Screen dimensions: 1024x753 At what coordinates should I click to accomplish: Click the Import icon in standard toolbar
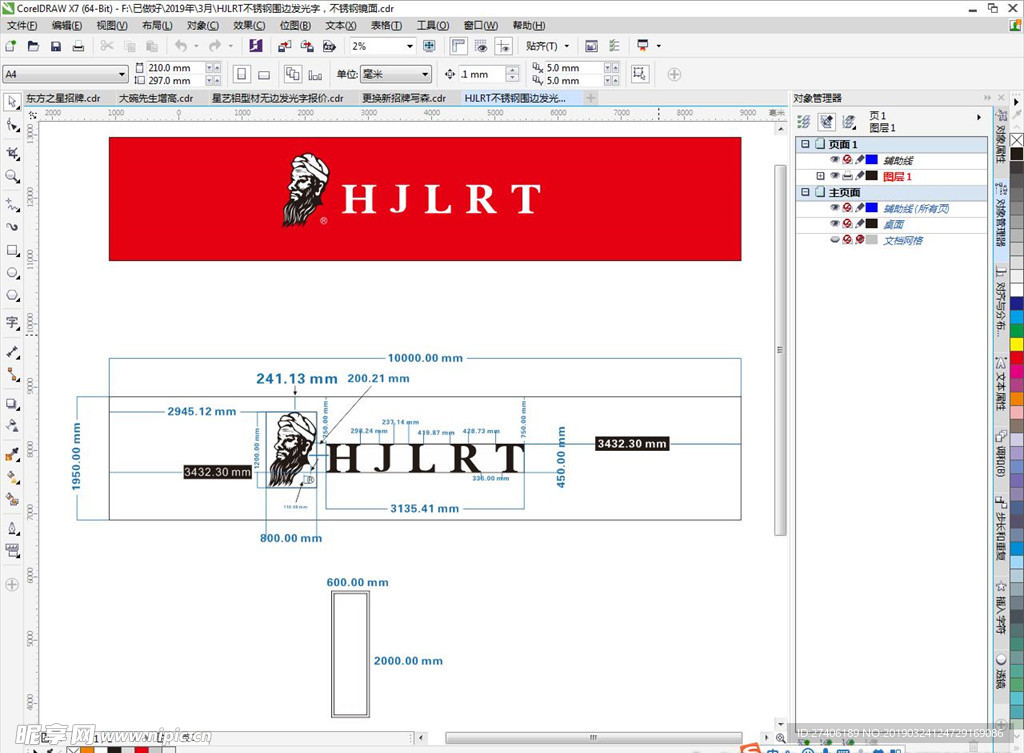click(x=285, y=46)
